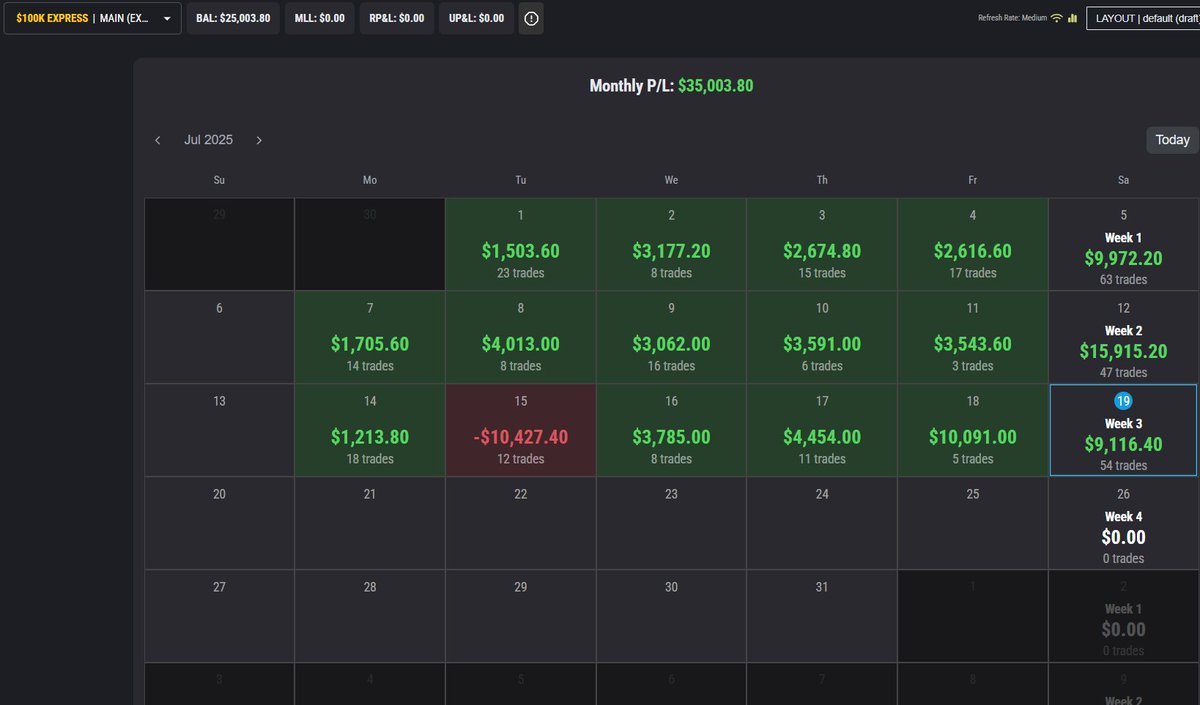Open Week 2 summary $15,915.20
Screen dimensions: 1200x705
click(1124, 337)
